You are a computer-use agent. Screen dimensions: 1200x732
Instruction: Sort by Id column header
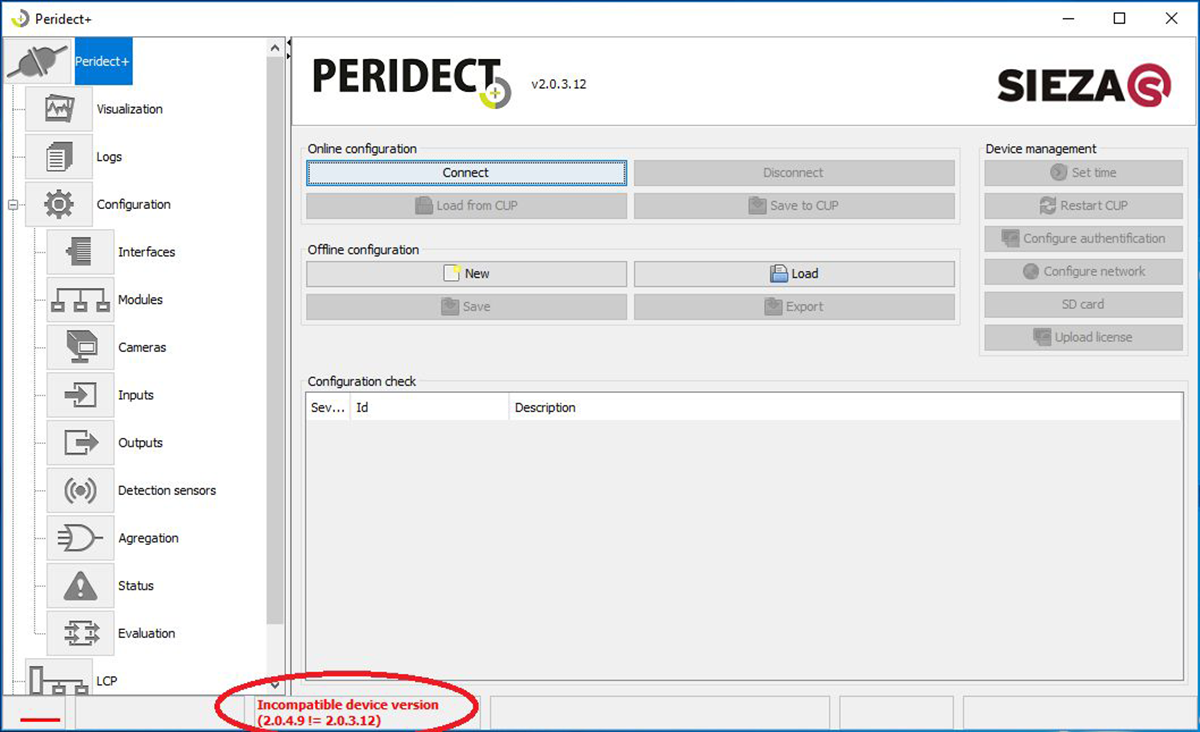429,408
